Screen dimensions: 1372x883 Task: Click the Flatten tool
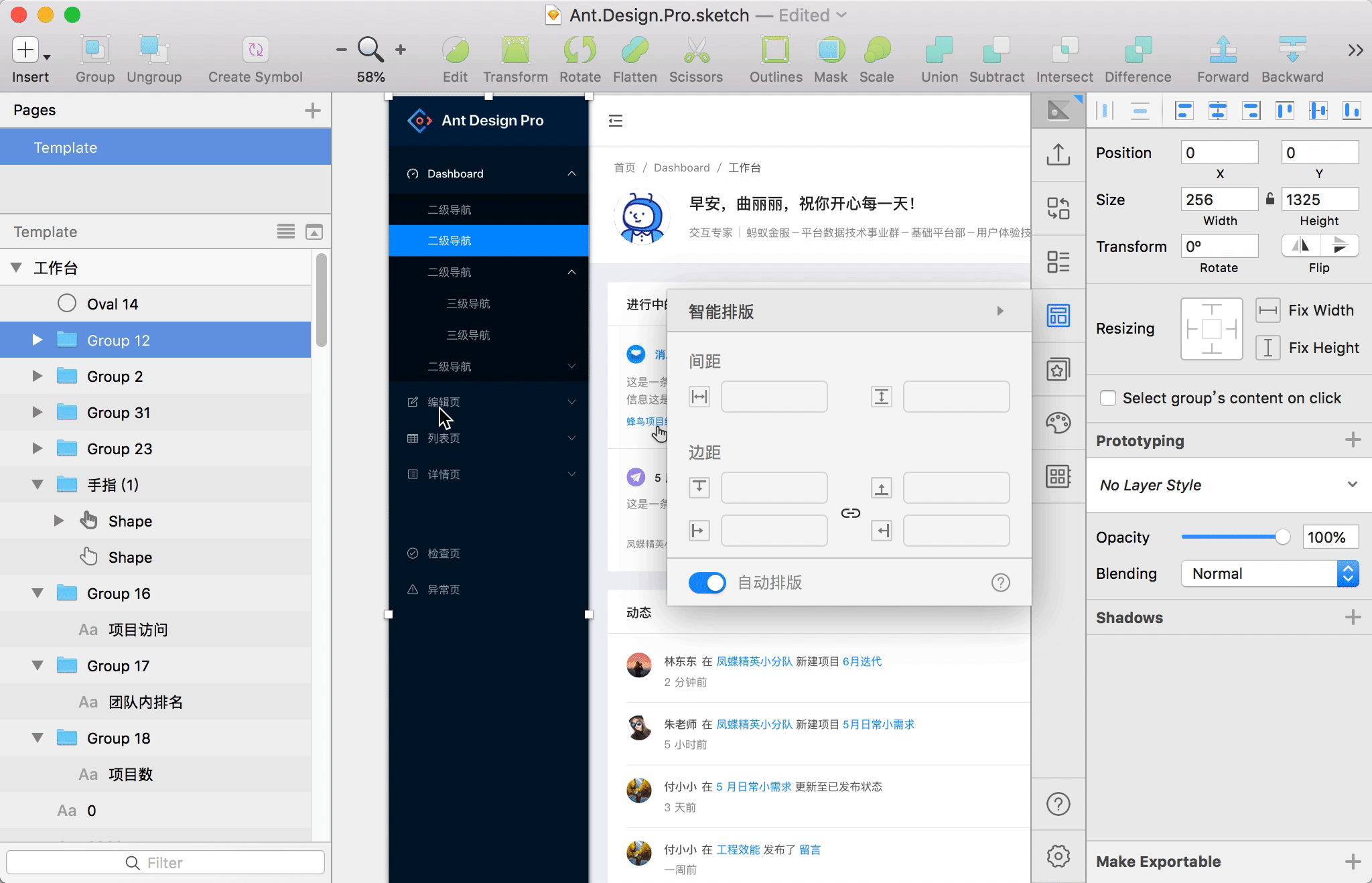635,50
